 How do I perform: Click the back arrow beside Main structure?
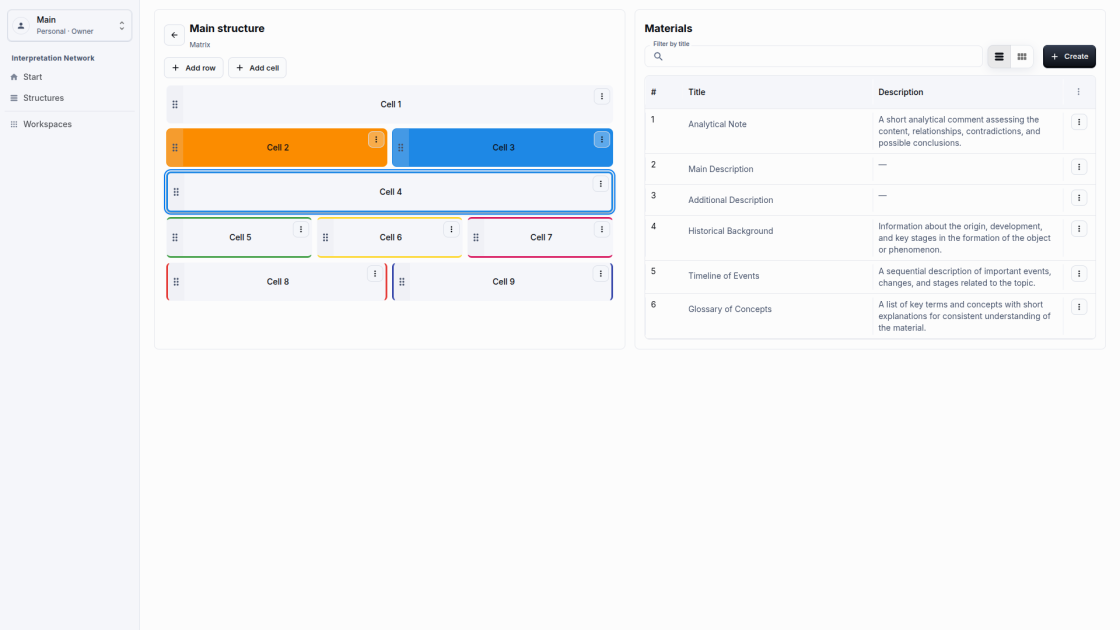(x=174, y=35)
